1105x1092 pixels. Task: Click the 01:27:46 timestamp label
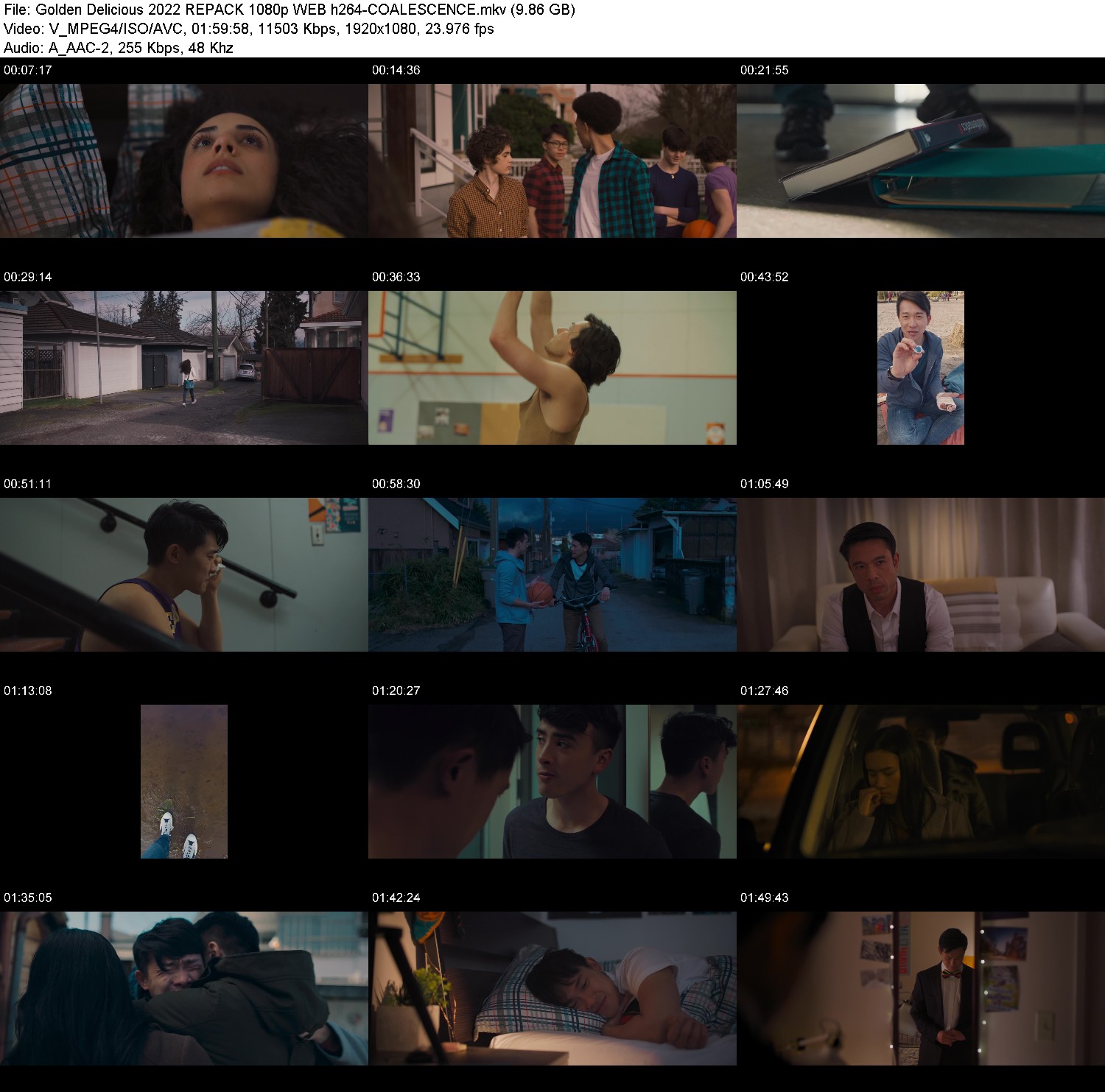click(765, 691)
